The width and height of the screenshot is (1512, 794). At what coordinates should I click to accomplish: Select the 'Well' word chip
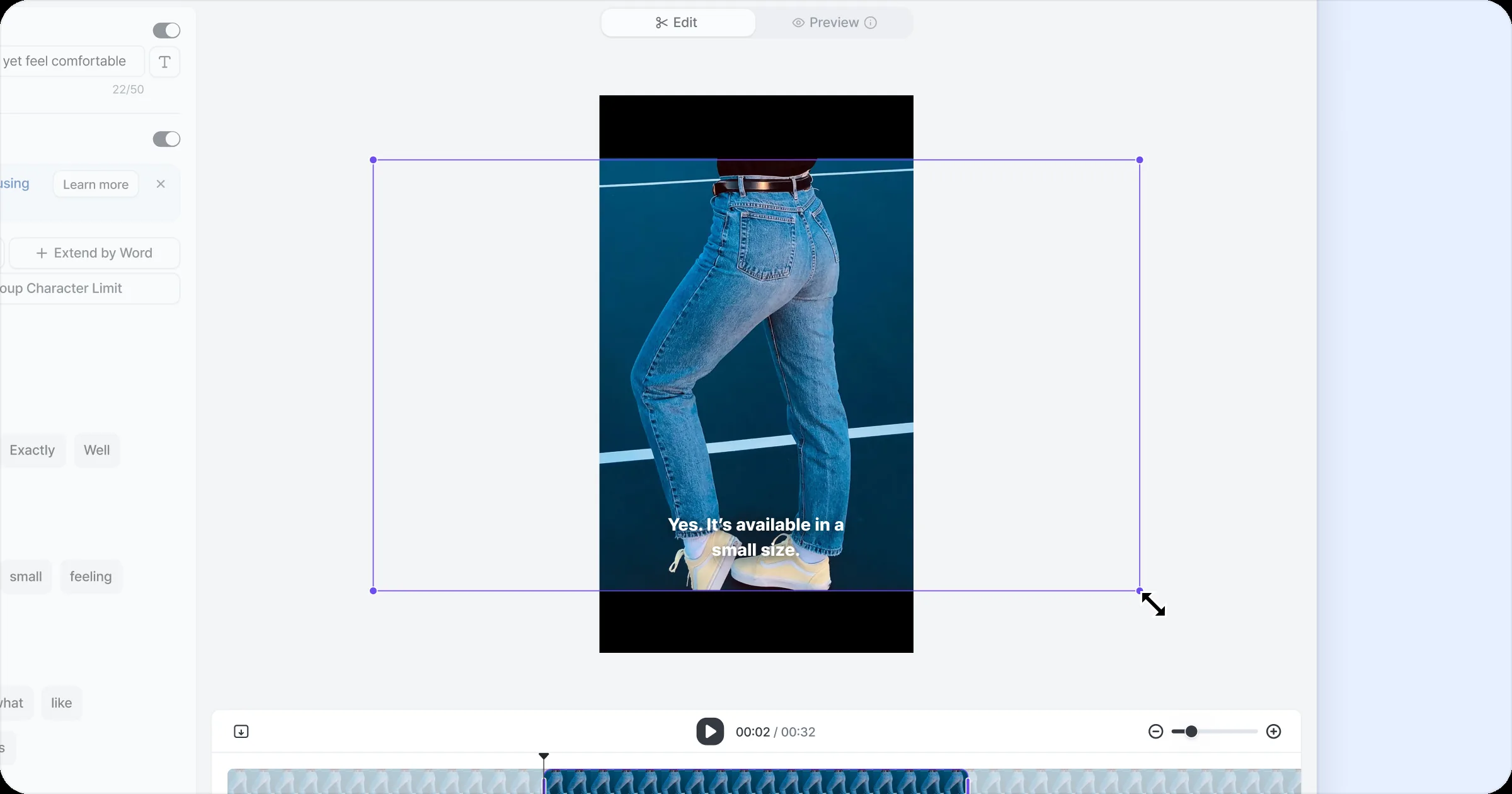[97, 451]
